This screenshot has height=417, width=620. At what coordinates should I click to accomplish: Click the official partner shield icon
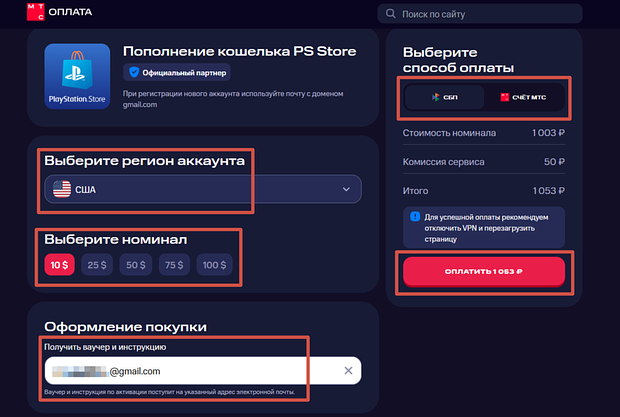click(134, 72)
